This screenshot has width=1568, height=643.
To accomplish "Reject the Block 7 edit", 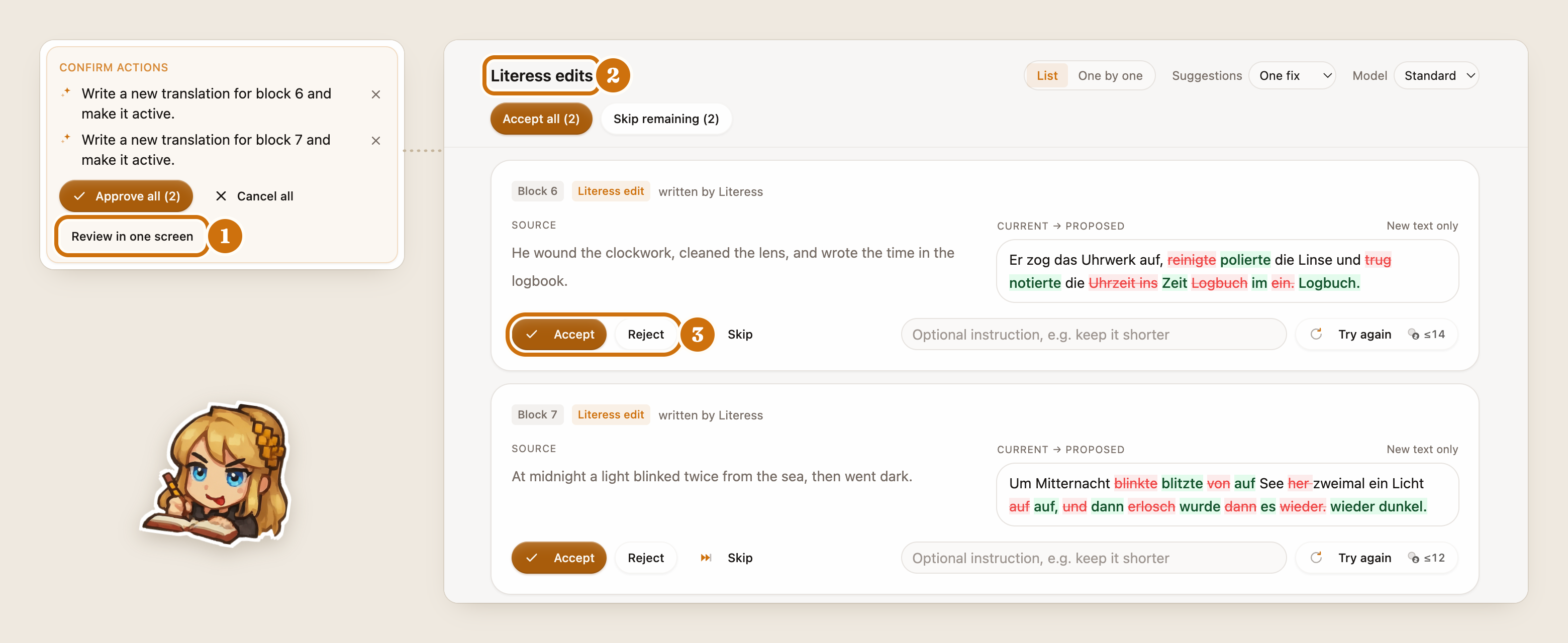I will [x=646, y=558].
